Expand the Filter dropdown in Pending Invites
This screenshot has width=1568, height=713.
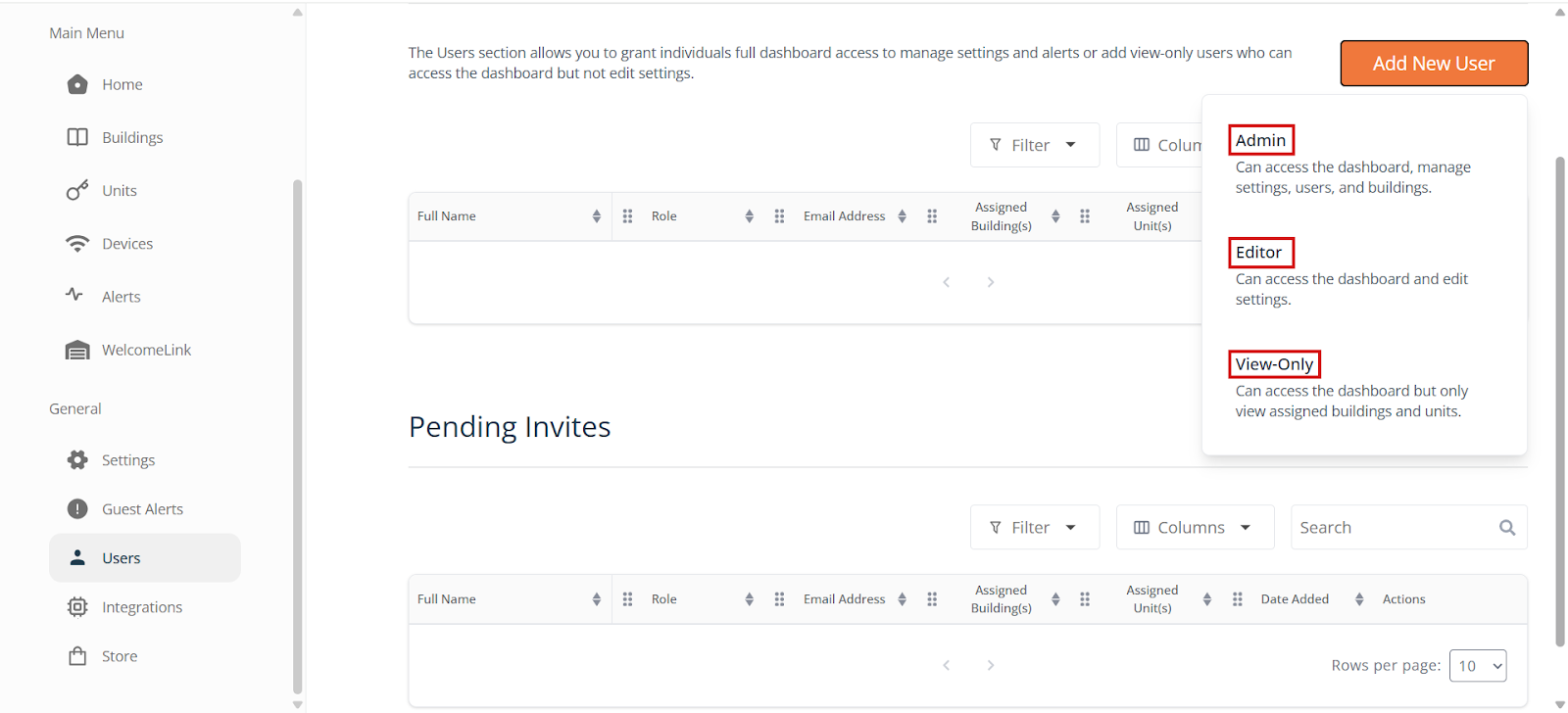pyautogui.click(x=1034, y=528)
